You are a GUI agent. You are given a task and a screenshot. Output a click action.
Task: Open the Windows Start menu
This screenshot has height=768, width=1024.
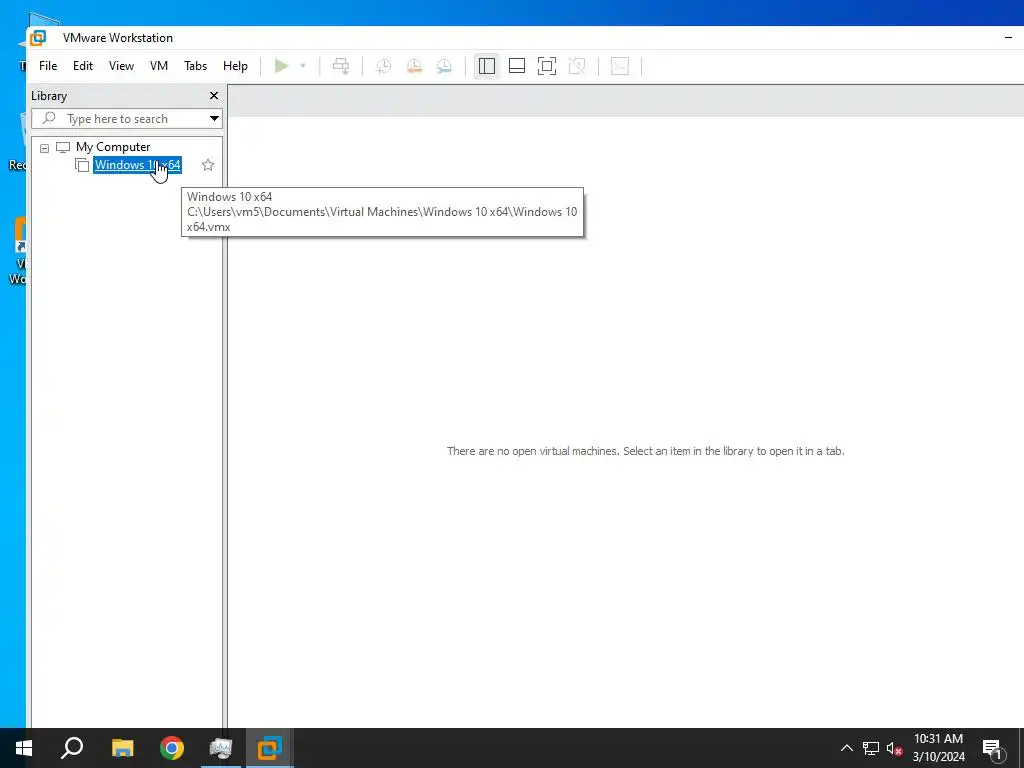(24, 748)
